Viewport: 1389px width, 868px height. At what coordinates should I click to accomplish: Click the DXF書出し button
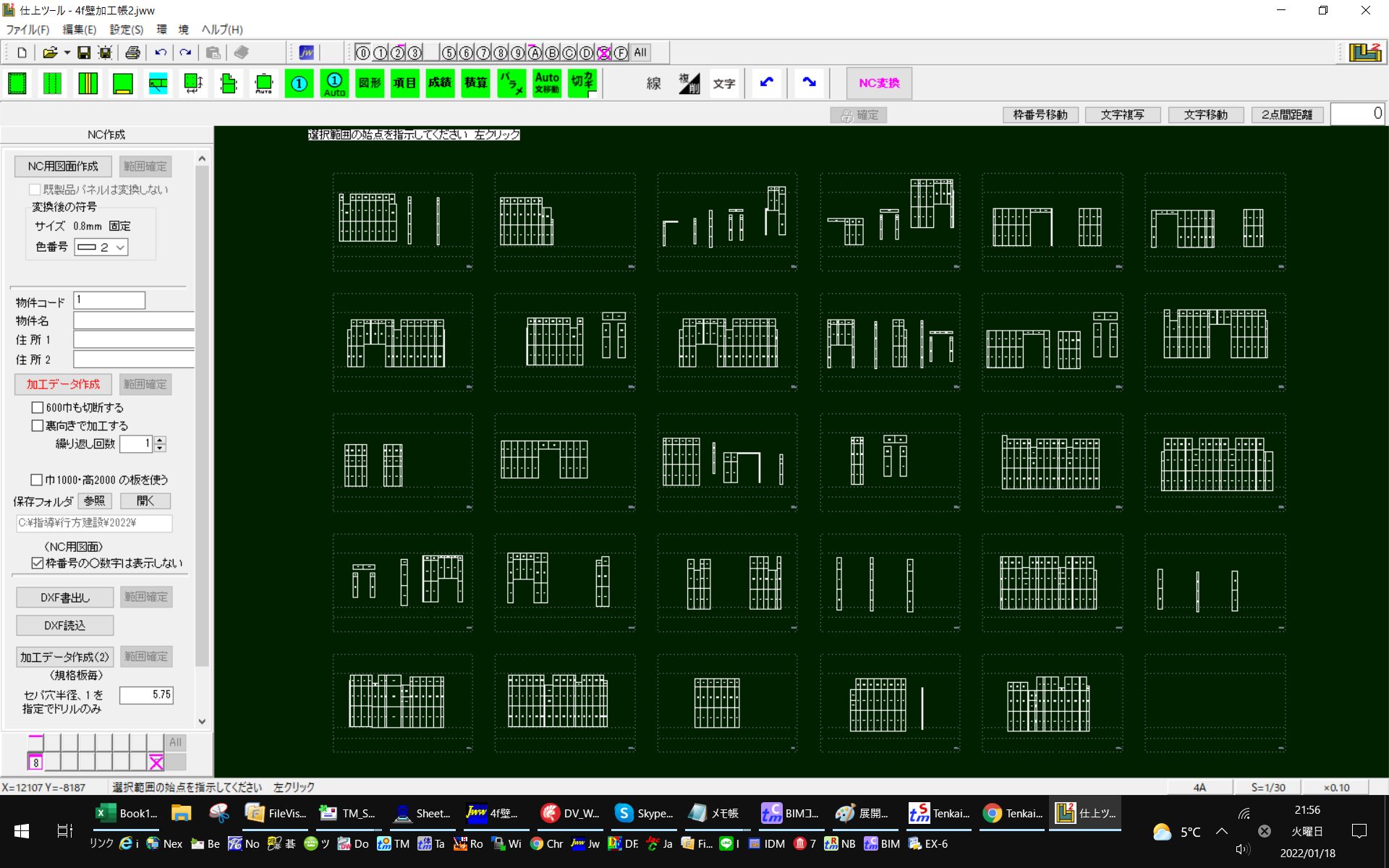pos(65,597)
